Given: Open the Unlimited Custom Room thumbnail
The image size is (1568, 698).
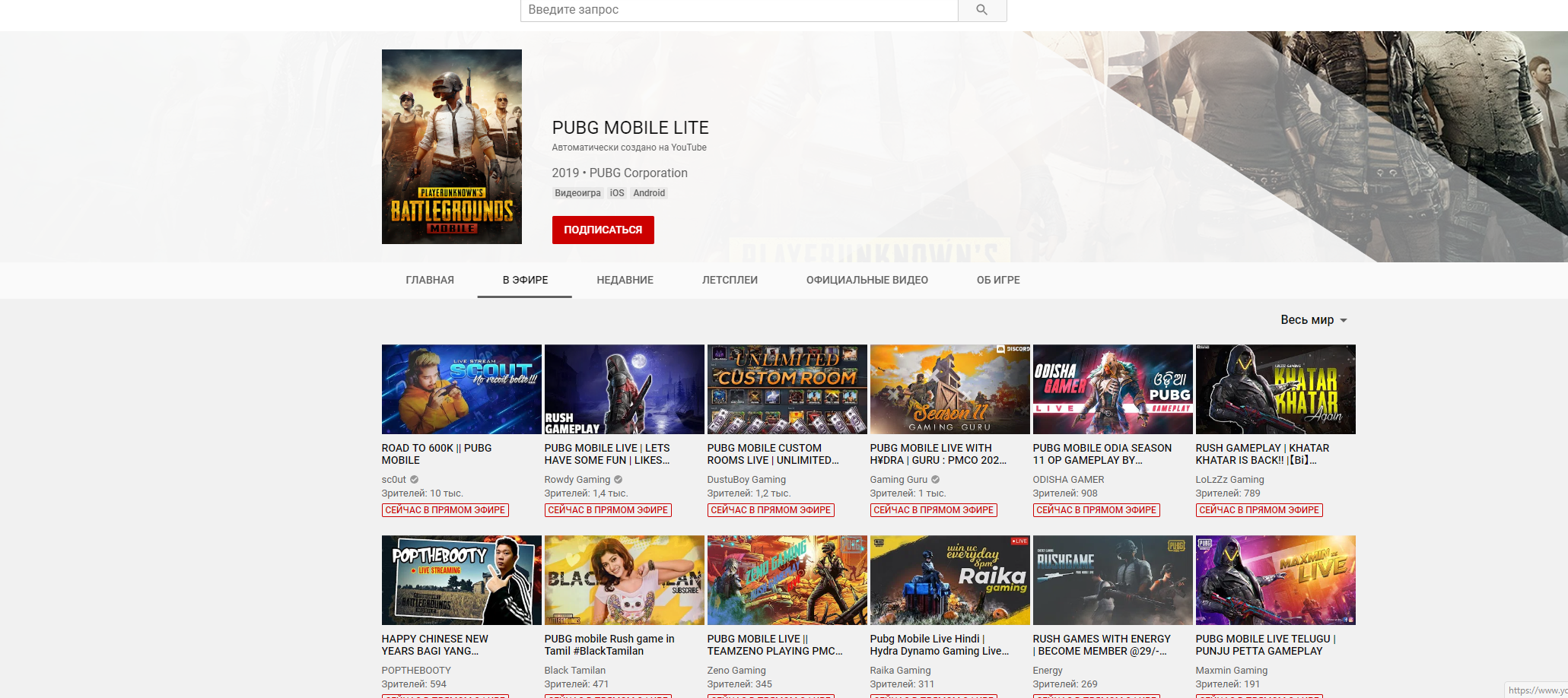Looking at the screenshot, I should [x=787, y=389].
